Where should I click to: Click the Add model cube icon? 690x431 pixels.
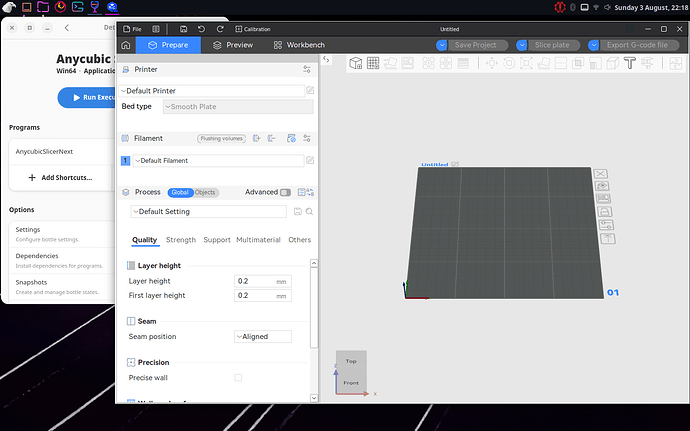(356, 63)
